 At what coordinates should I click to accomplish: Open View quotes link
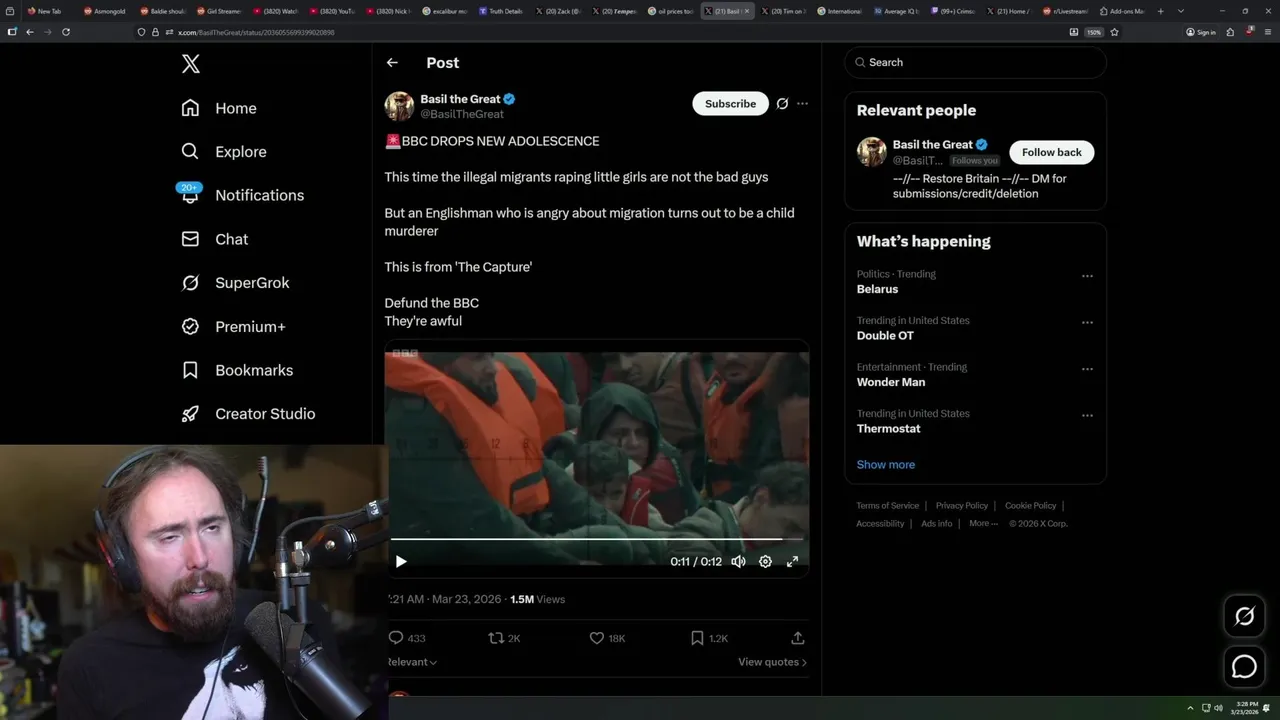coord(772,662)
